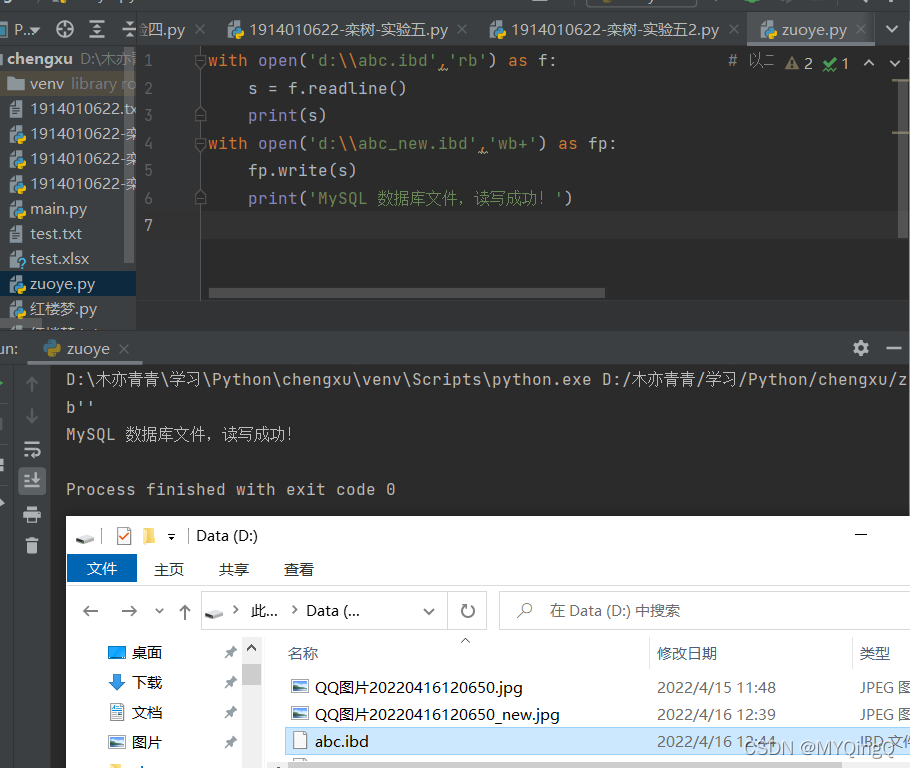The width and height of the screenshot is (910, 768).
Task: Click the search Data (D:) field
Action: (x=704, y=611)
